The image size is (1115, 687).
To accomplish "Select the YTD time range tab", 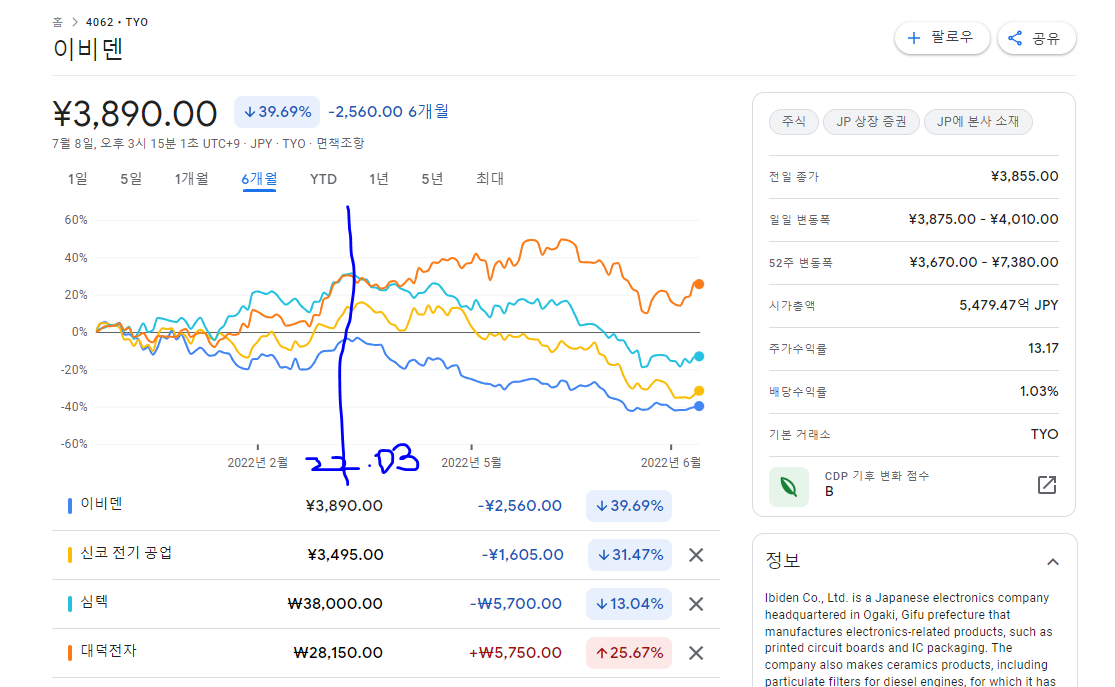I will click(x=323, y=179).
